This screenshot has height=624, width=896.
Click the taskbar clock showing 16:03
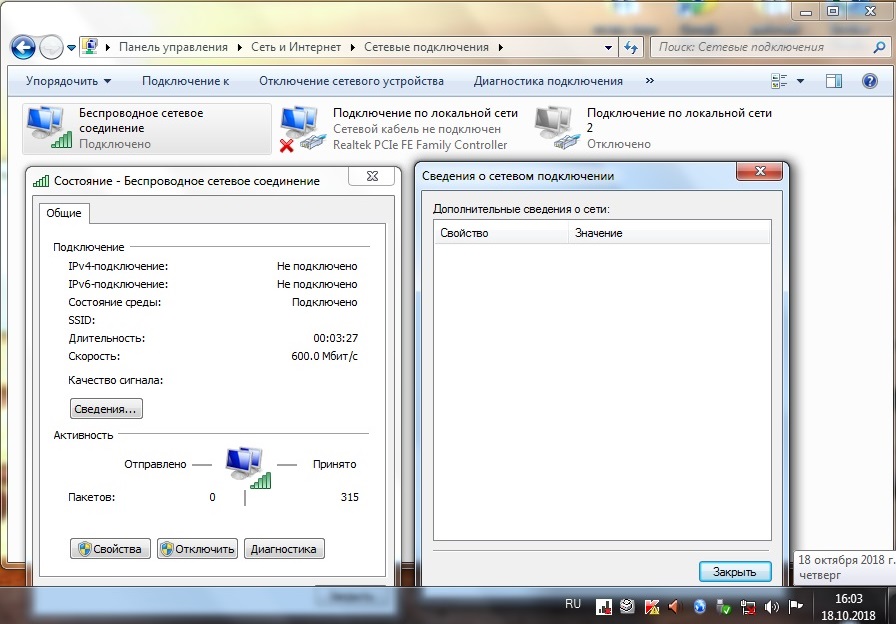[849, 607]
